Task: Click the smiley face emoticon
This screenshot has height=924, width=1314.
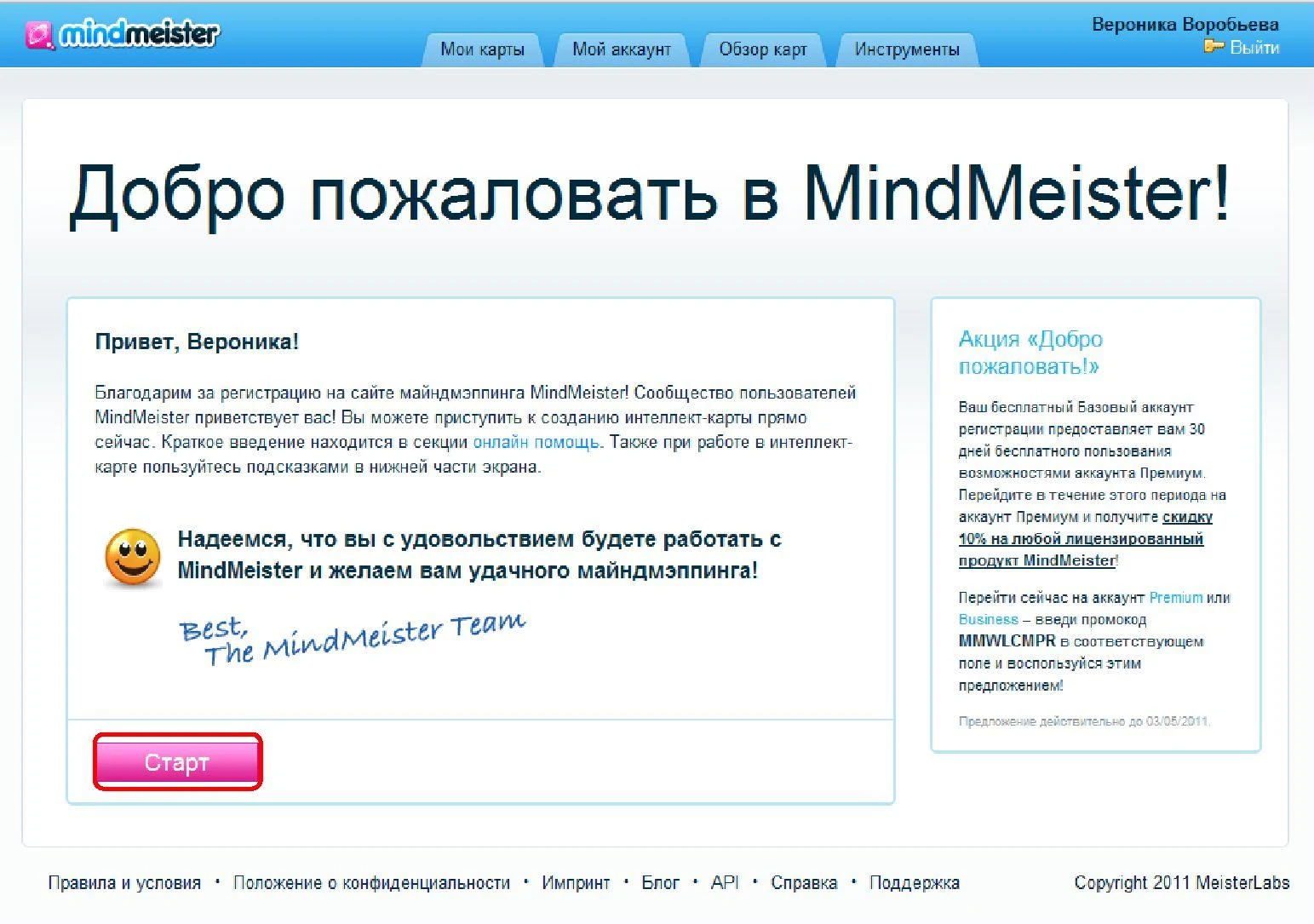Action: (x=133, y=558)
